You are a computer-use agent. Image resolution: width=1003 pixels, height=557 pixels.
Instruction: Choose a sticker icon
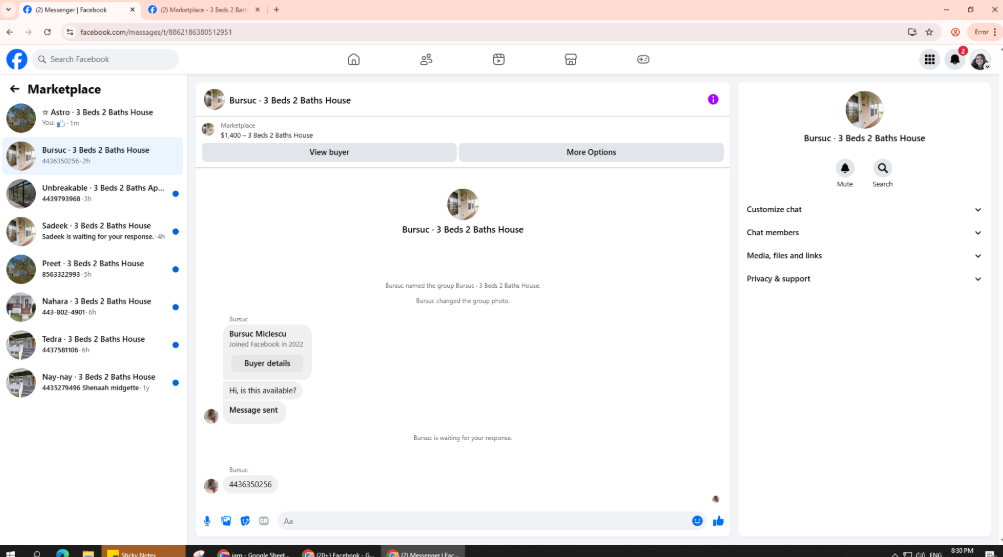click(x=245, y=521)
